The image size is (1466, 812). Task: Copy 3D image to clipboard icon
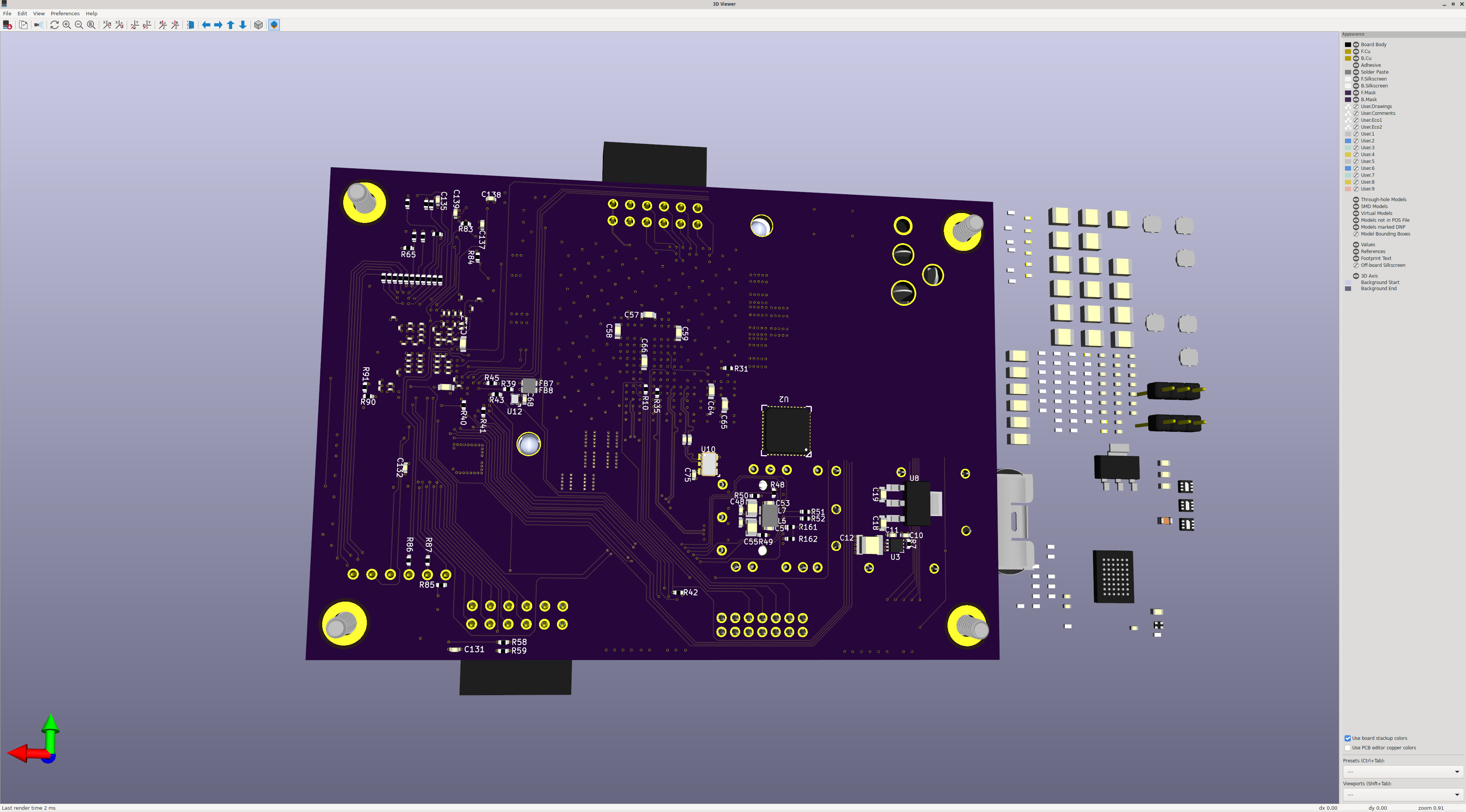click(23, 25)
